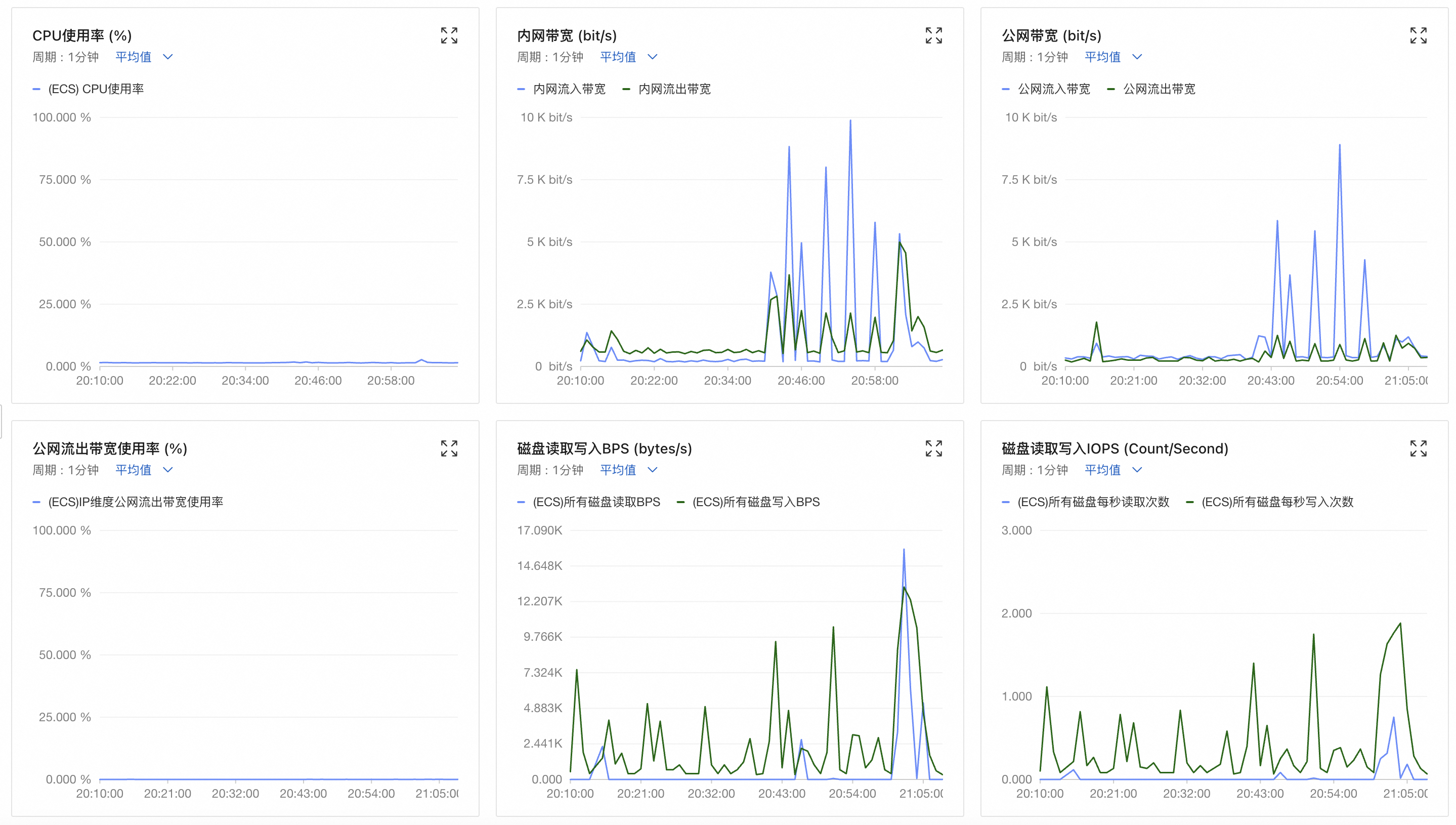Hide the 公网流出带宽 legend series

point(1159,89)
